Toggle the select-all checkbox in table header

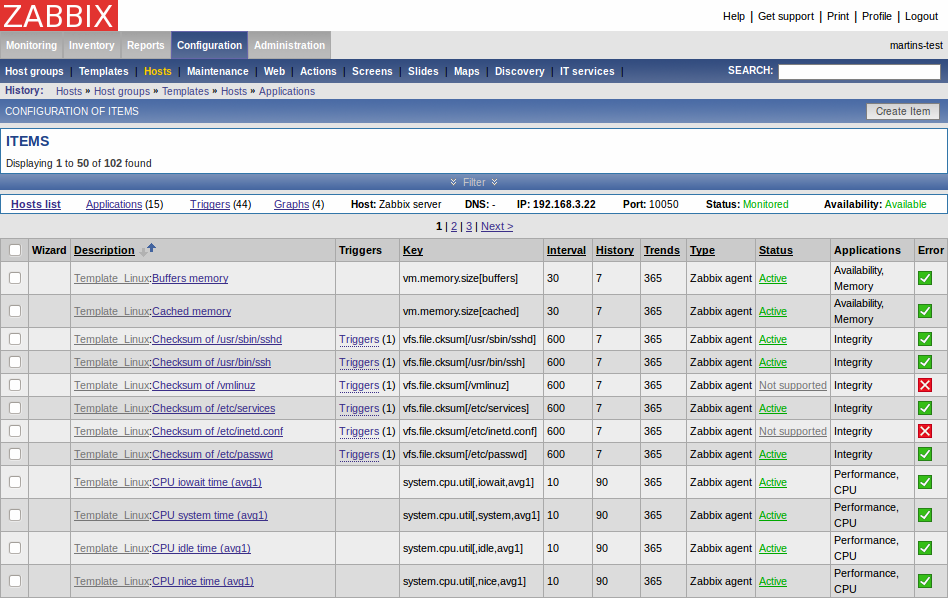(x=15, y=250)
